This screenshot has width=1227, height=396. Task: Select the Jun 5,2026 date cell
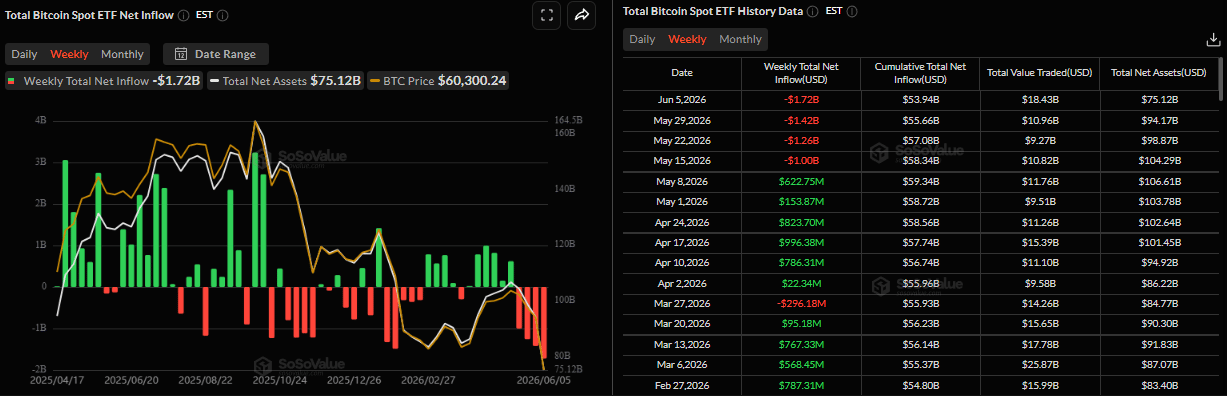[x=681, y=100]
